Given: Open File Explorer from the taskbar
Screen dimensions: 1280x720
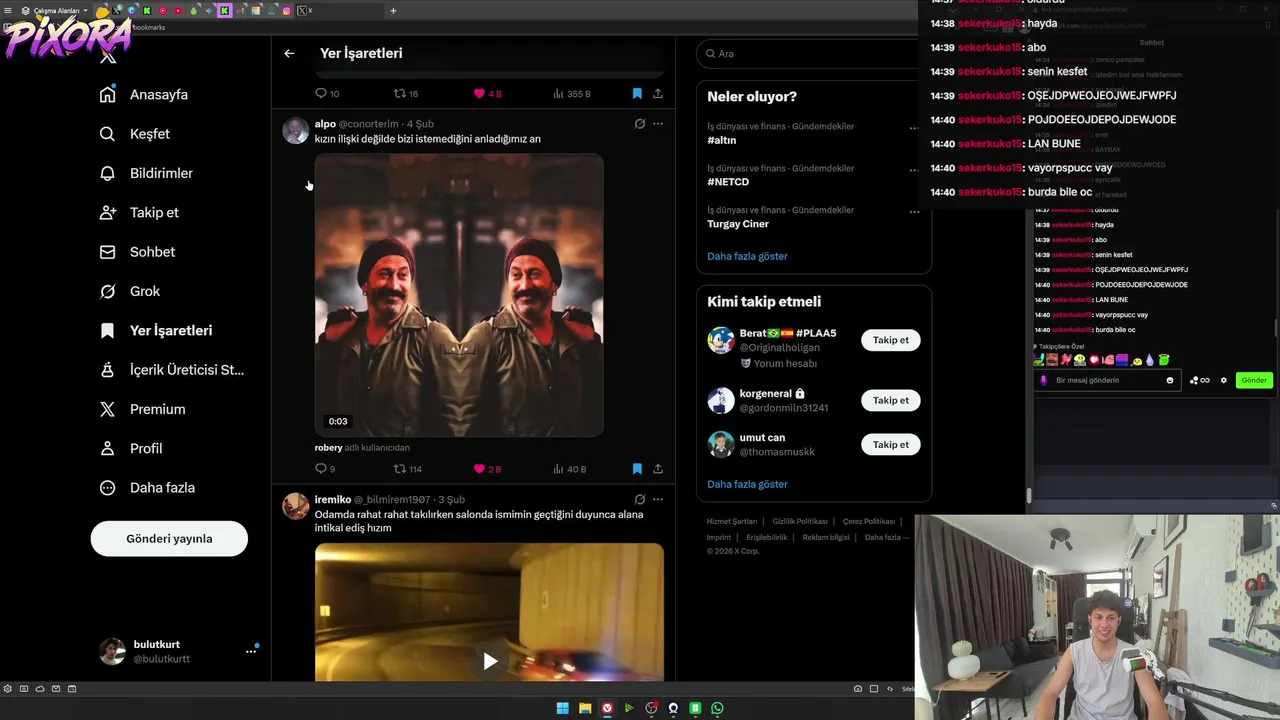Looking at the screenshot, I should (x=584, y=708).
